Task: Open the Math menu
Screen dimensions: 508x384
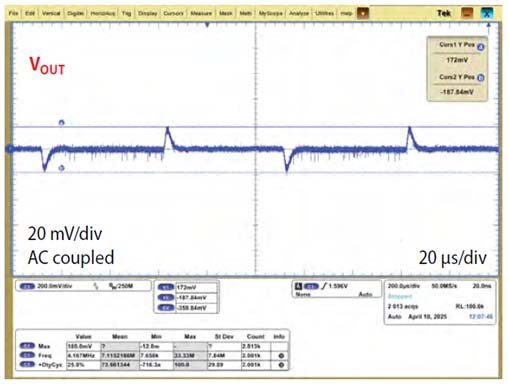Action: 246,13
